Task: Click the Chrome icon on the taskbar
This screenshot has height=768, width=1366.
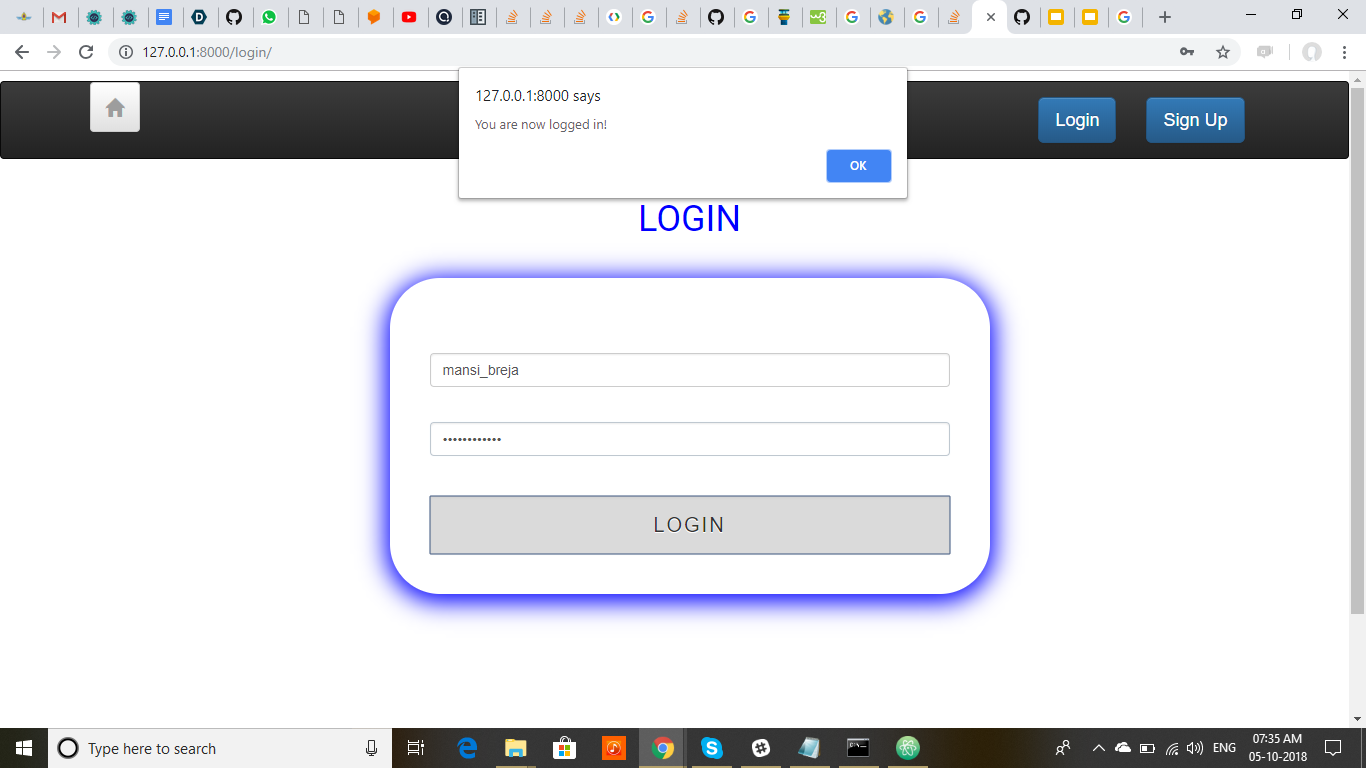Action: 662,748
